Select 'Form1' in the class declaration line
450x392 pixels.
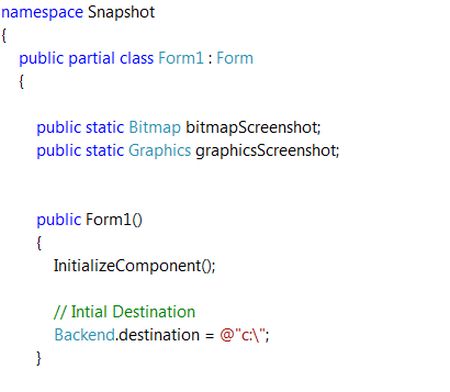[181, 58]
